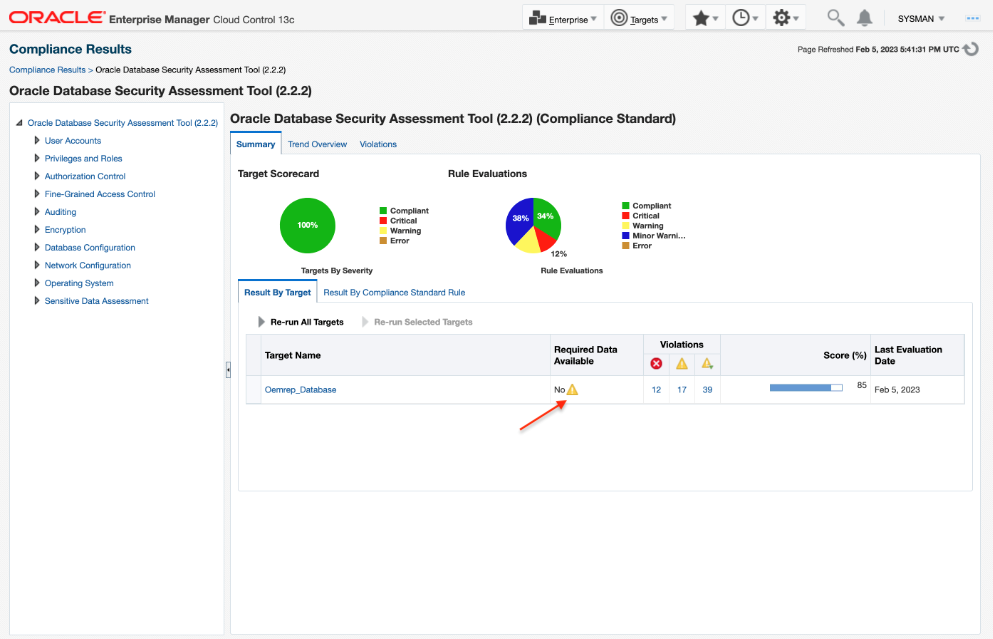Screen dimensions: 993x639
Task: Collapse the left tree pane splitter handle
Action: point(228,370)
